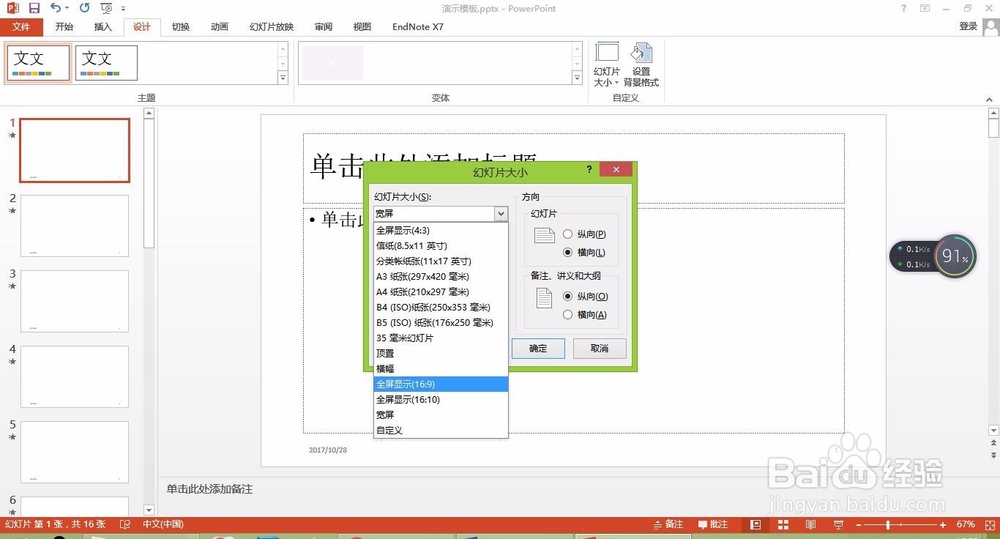
Task: Collapse the ribbon with the caret icon
Action: click(x=989, y=100)
